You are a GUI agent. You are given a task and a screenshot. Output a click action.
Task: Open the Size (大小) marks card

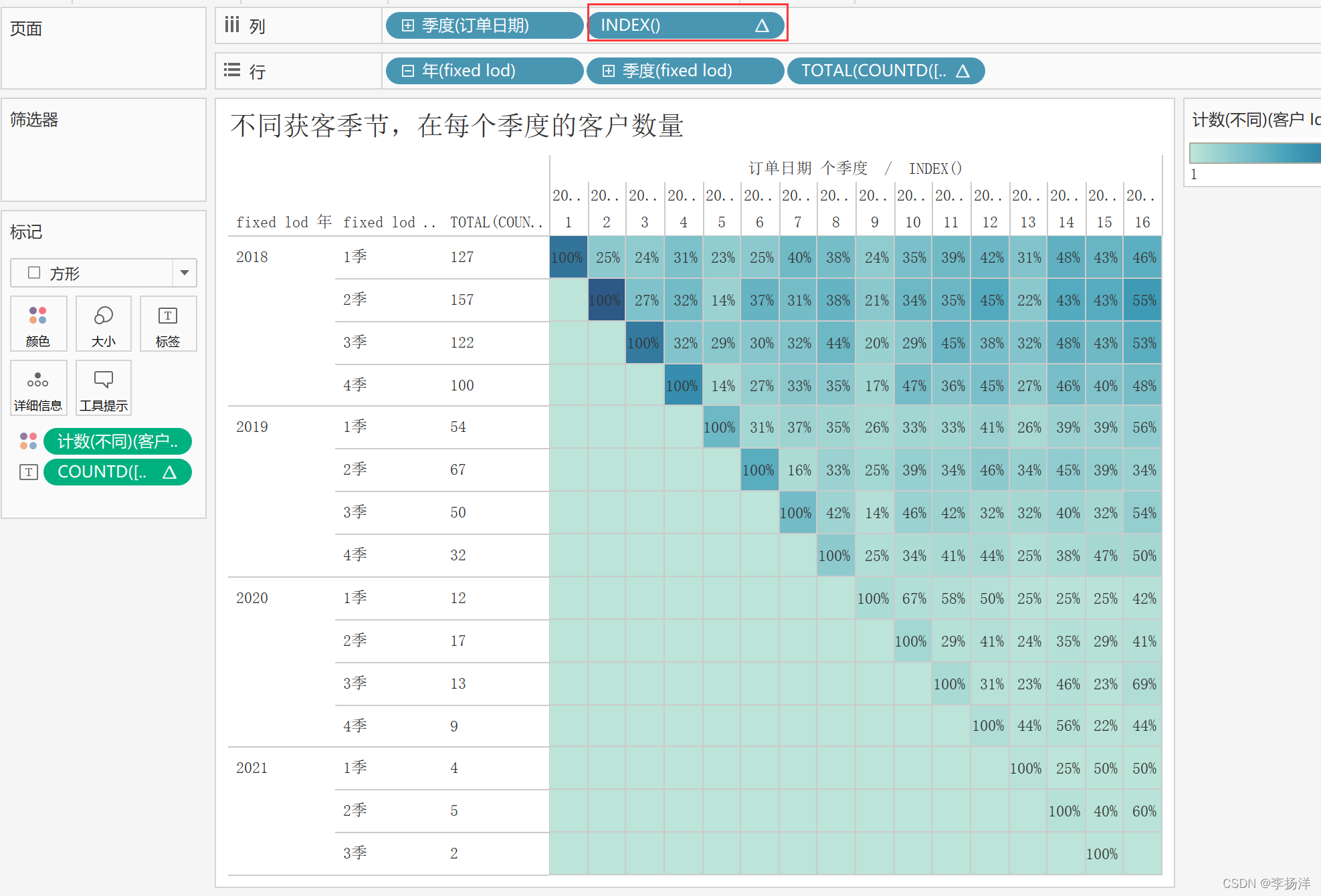103,323
